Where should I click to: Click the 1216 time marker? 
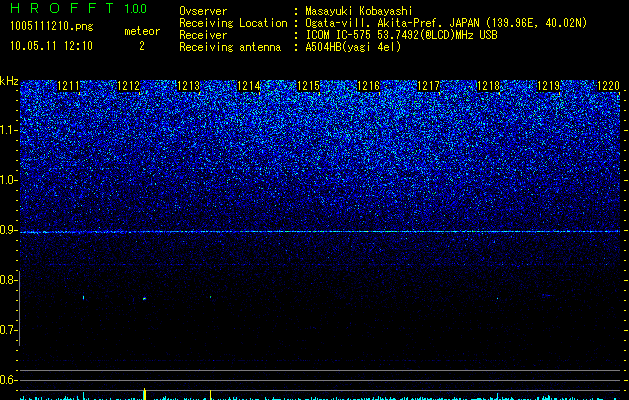point(368,86)
